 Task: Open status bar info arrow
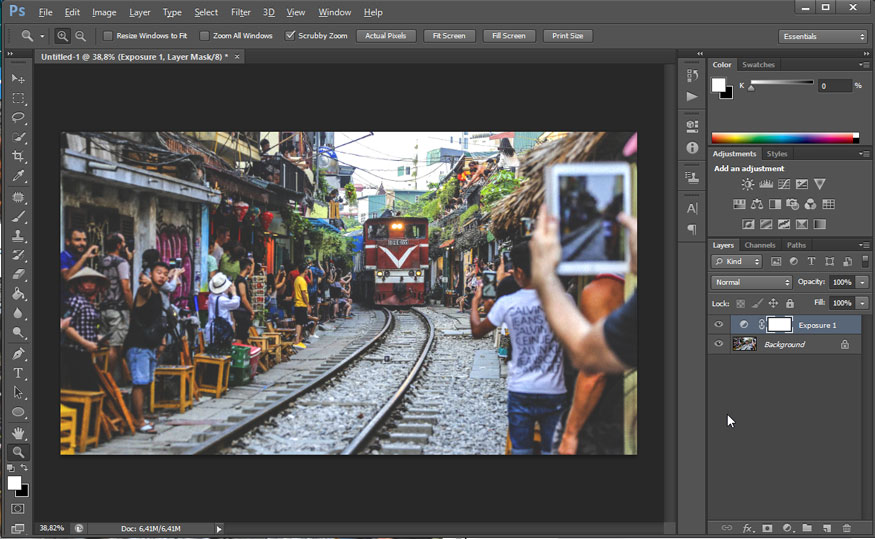point(219,529)
